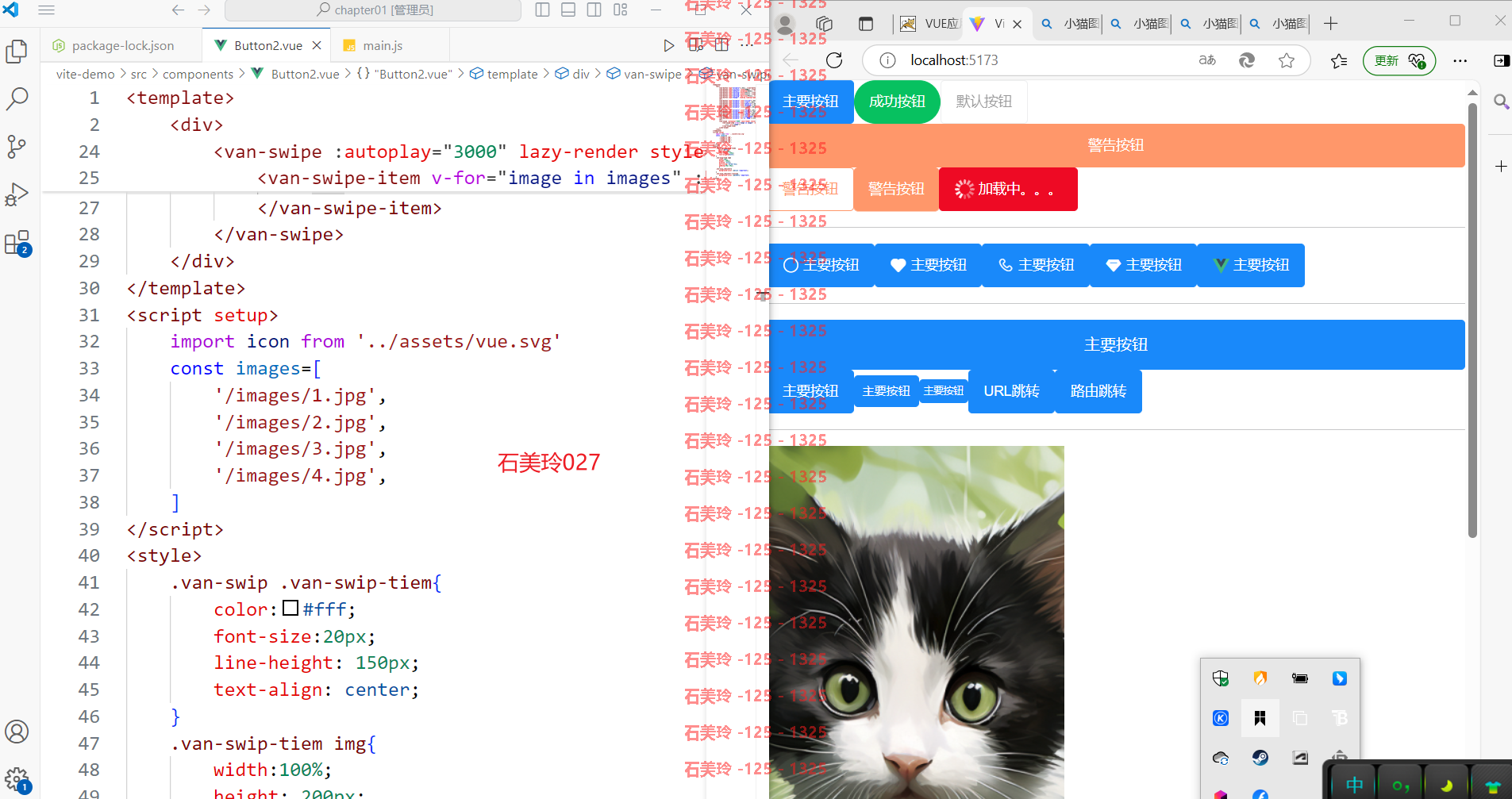Image resolution: width=1512 pixels, height=799 pixels.
Task: Open the Favorites list in the browser toolbar
Action: (x=1339, y=60)
